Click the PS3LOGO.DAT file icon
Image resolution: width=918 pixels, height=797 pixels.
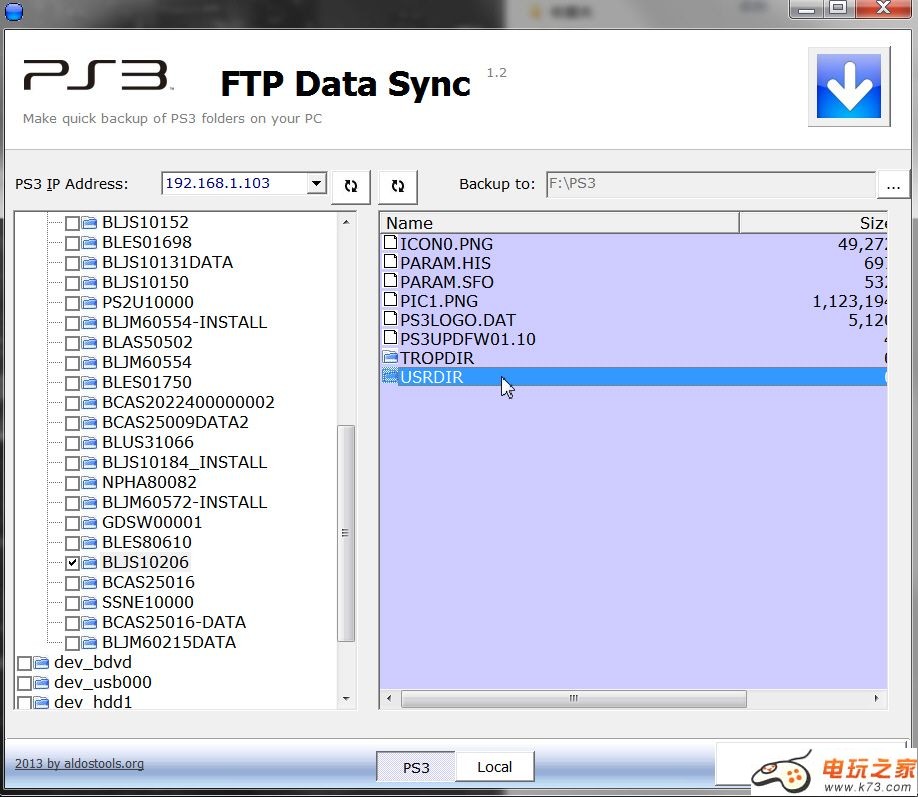click(x=391, y=320)
